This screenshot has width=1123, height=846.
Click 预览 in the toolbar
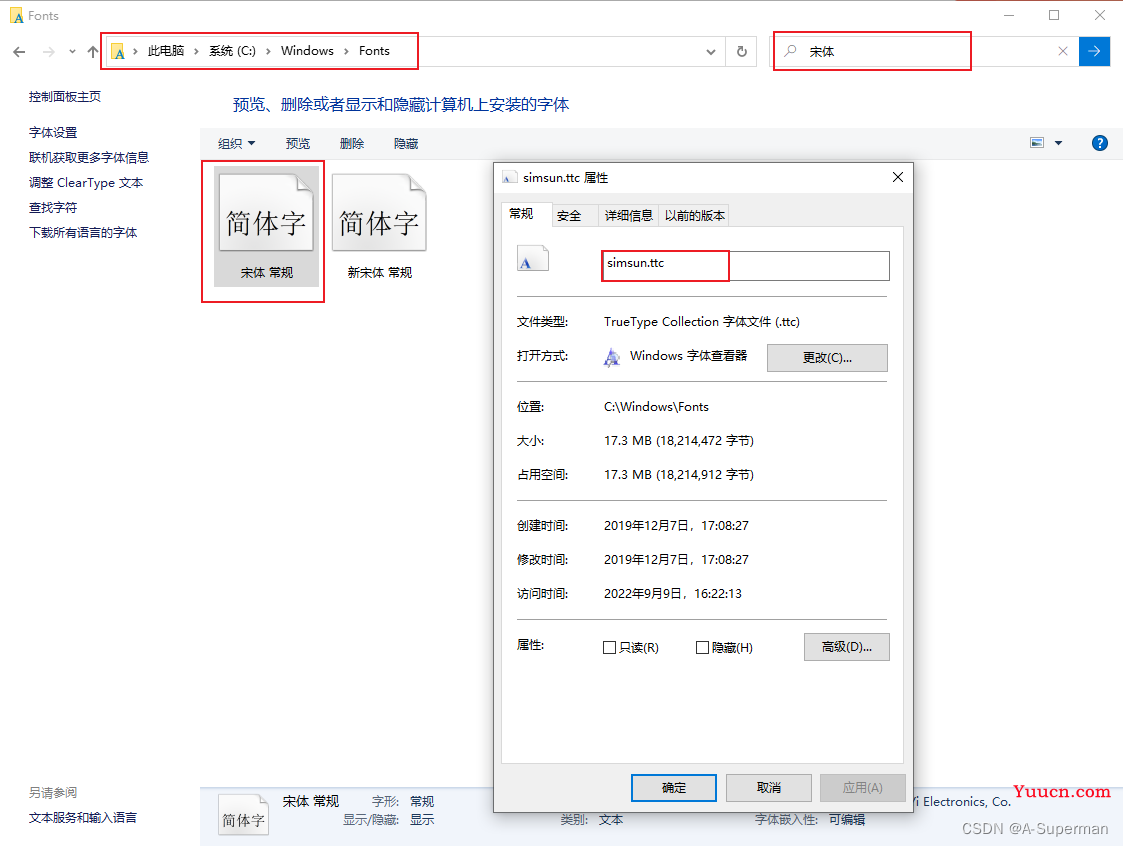[298, 143]
